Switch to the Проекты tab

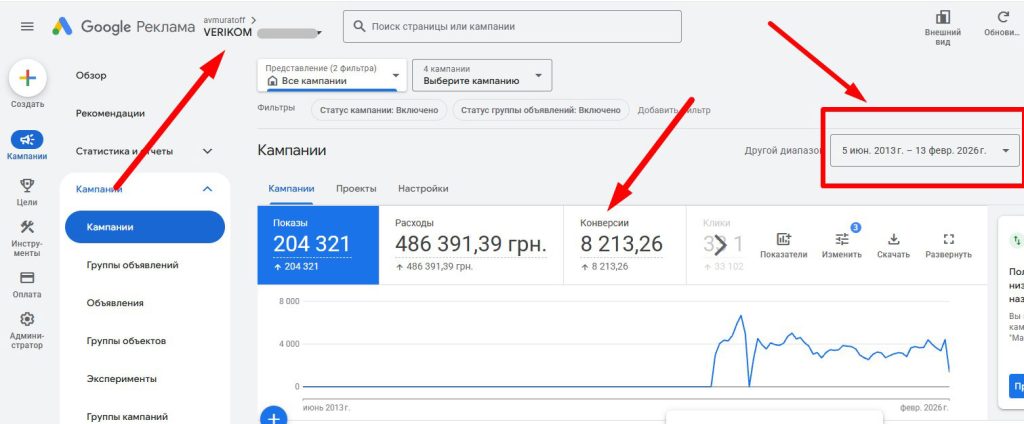356,188
